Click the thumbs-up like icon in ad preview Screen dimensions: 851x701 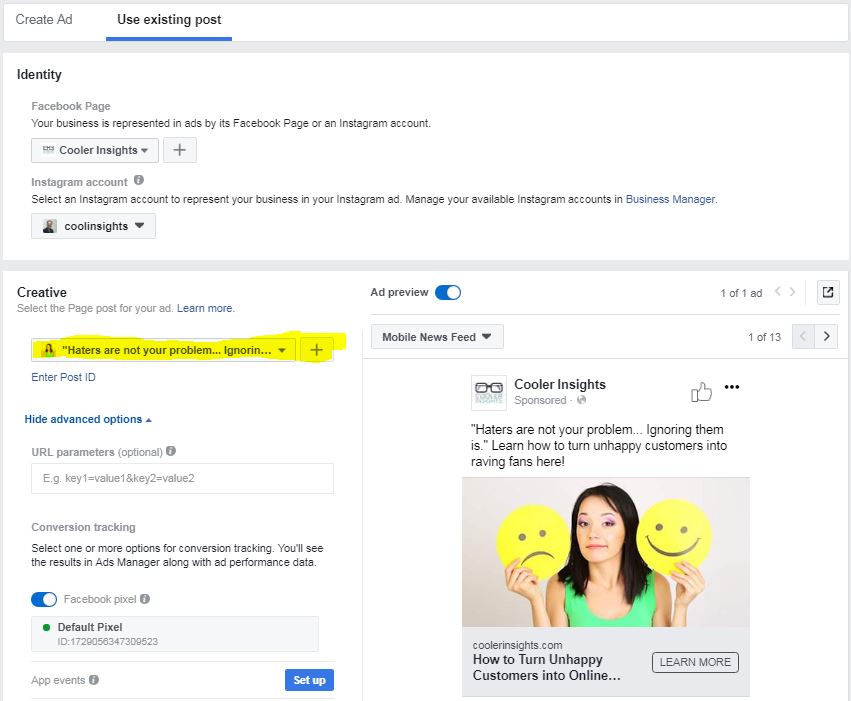point(701,391)
